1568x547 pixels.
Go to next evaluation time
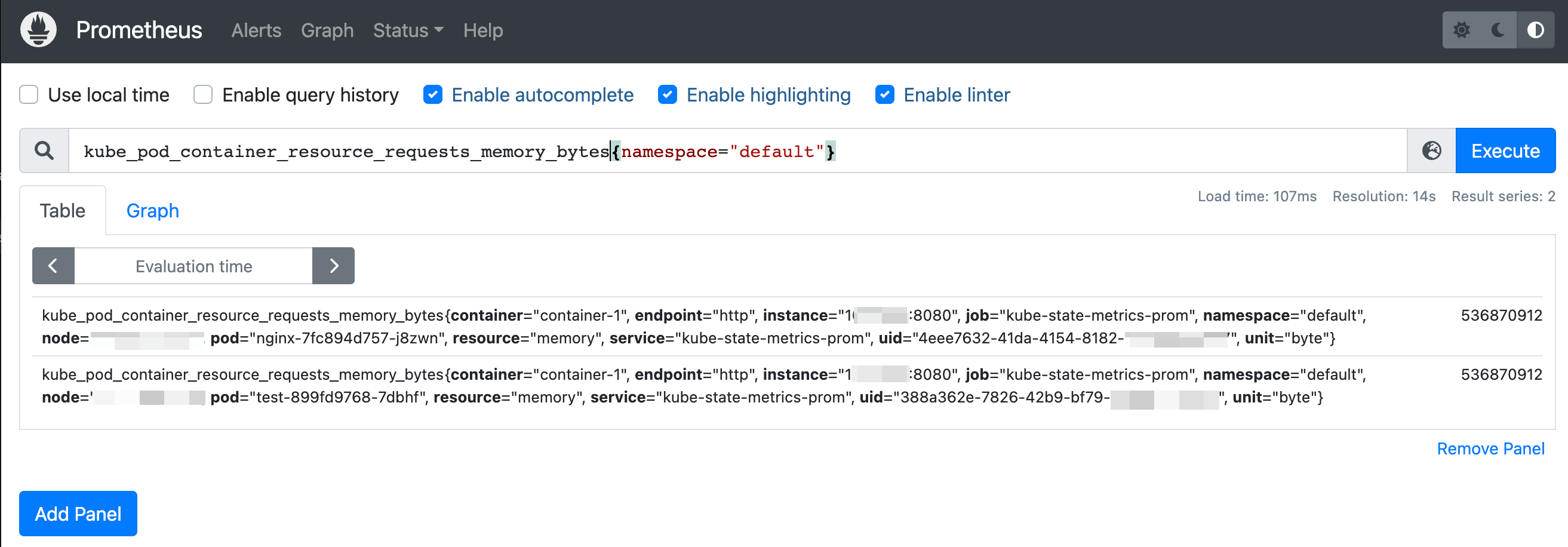[334, 266]
